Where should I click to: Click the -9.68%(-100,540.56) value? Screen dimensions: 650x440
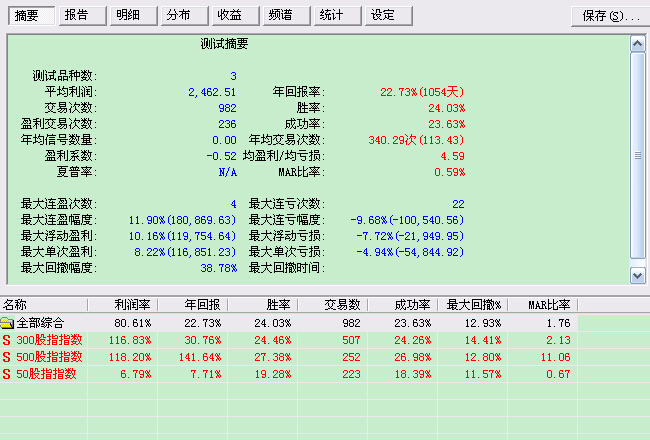tap(407, 220)
